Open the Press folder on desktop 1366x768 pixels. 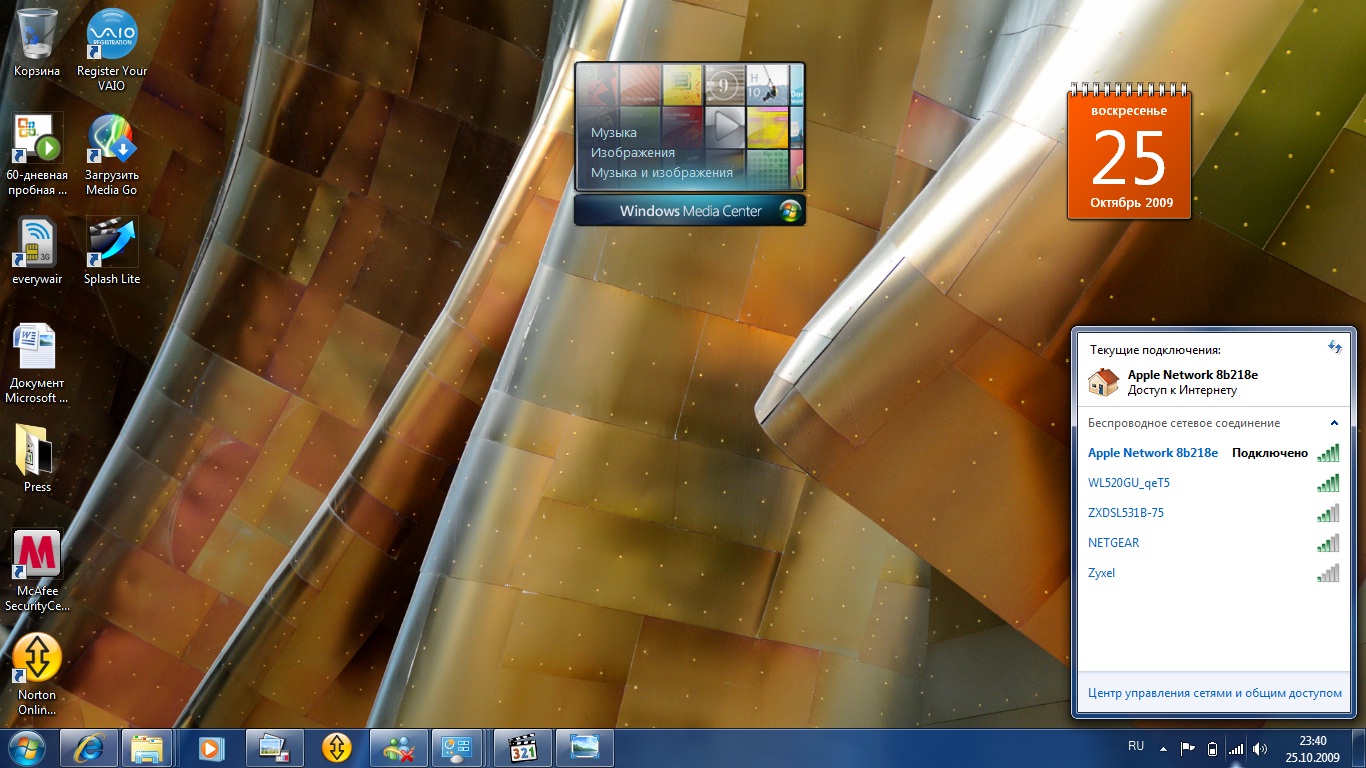pos(37,458)
